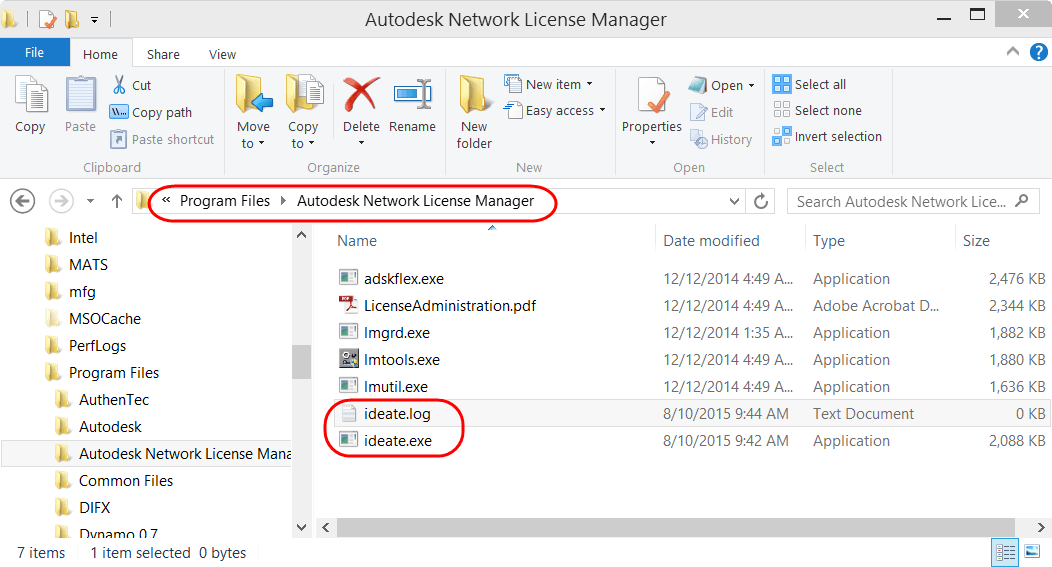This screenshot has height=567, width=1052.
Task: Click the Copy path icon
Action: (119, 112)
